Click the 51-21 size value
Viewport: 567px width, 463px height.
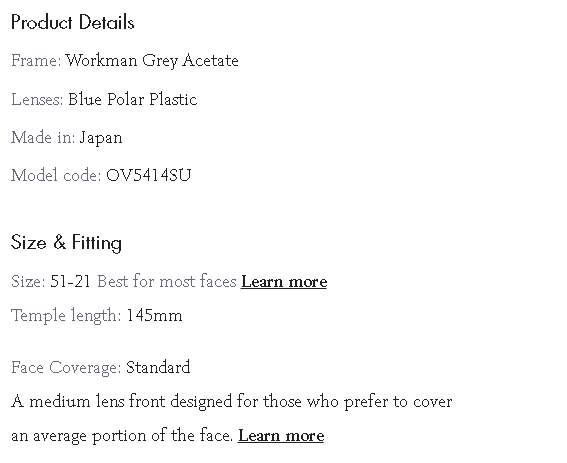[70, 282]
